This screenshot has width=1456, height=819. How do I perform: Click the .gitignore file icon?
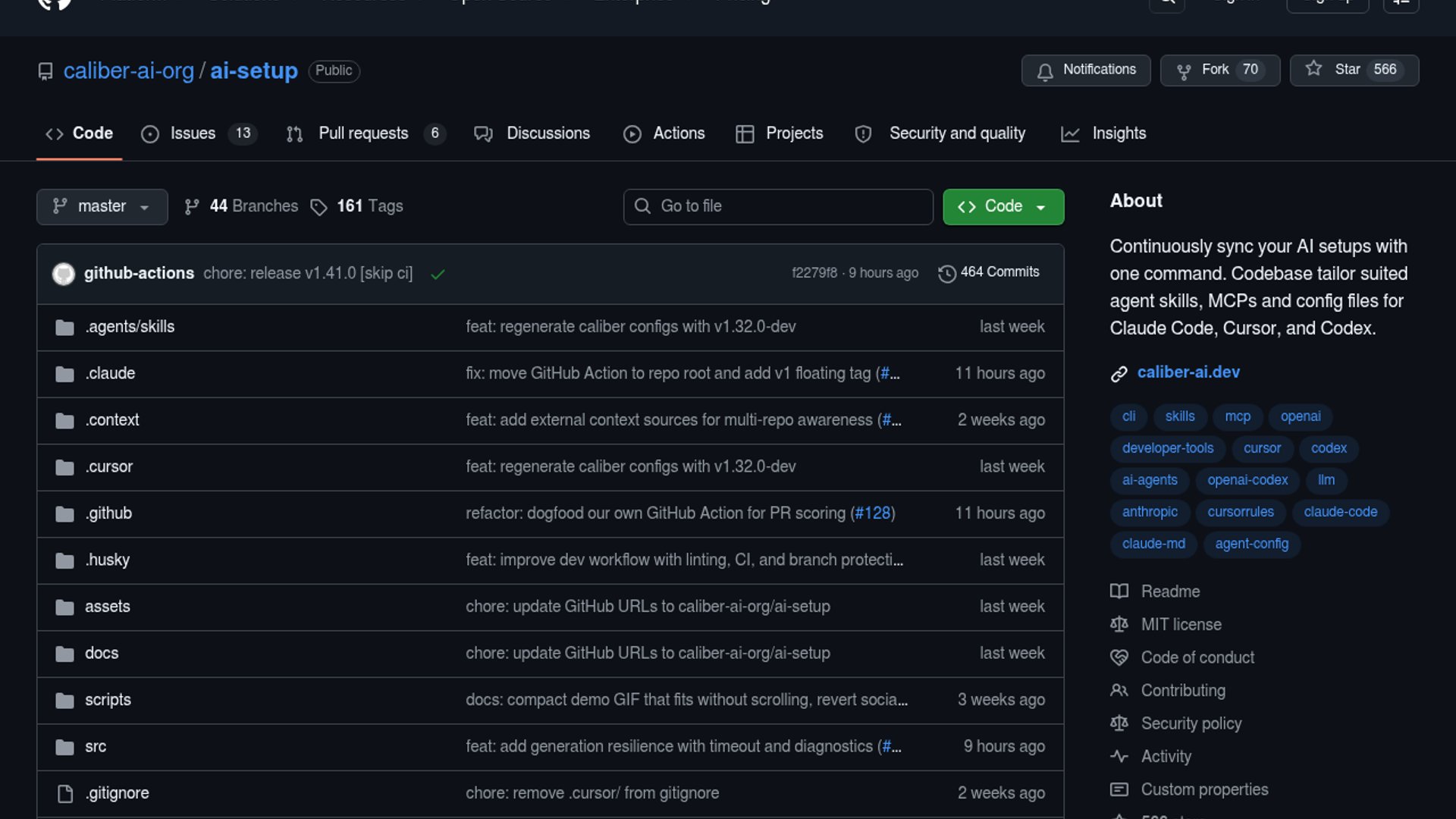(65, 793)
